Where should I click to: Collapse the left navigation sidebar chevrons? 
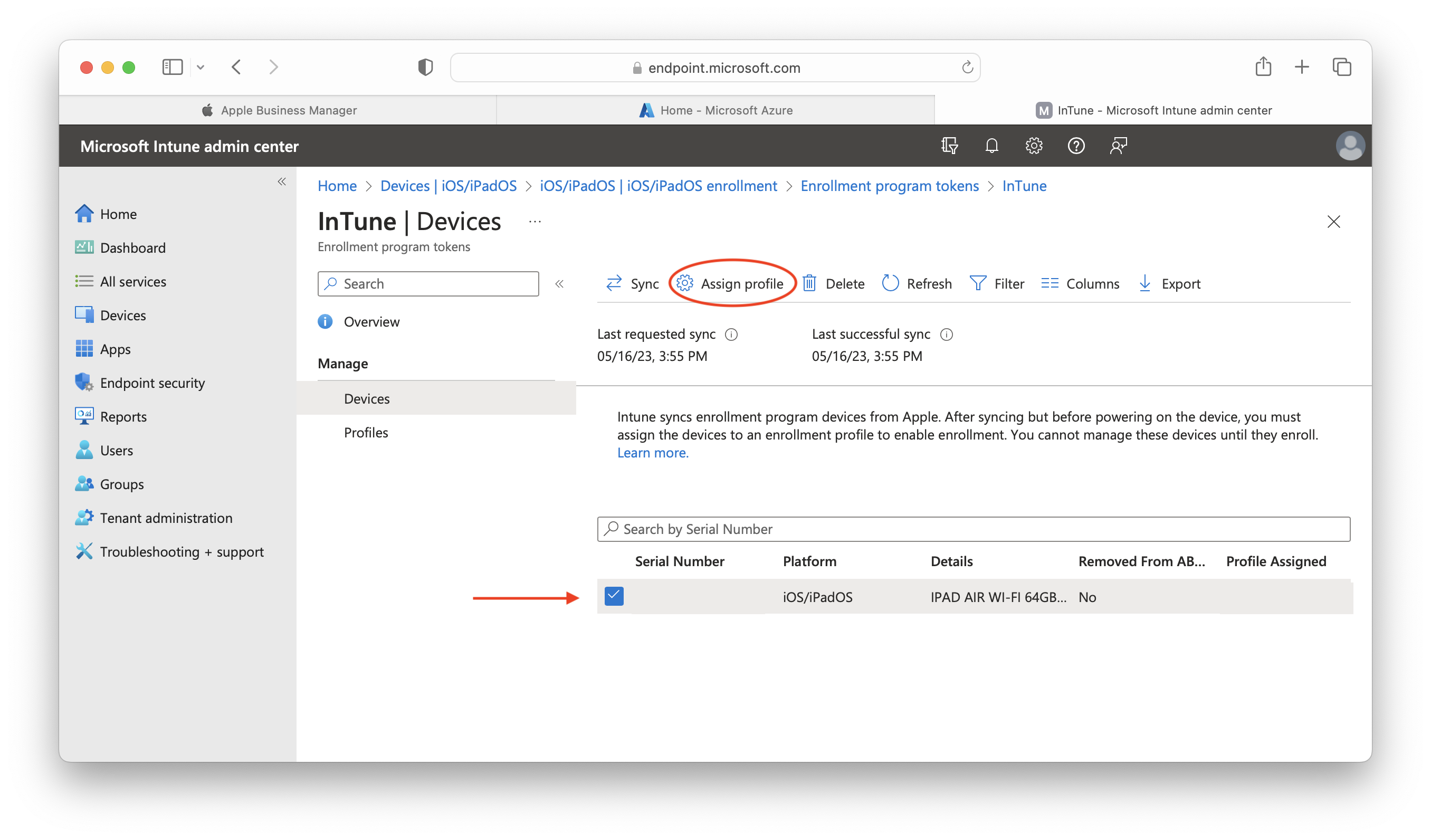coord(282,182)
